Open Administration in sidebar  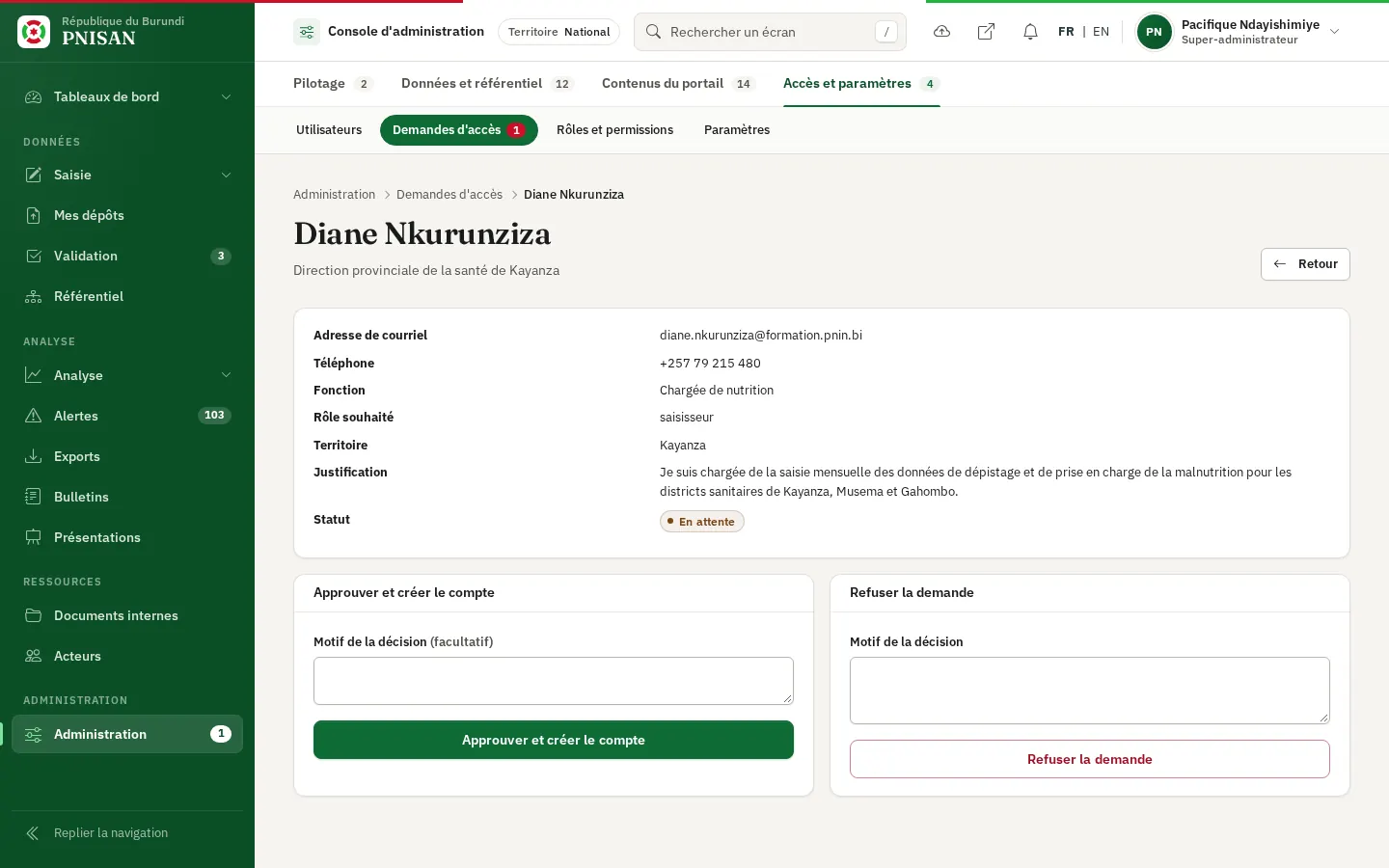click(127, 734)
